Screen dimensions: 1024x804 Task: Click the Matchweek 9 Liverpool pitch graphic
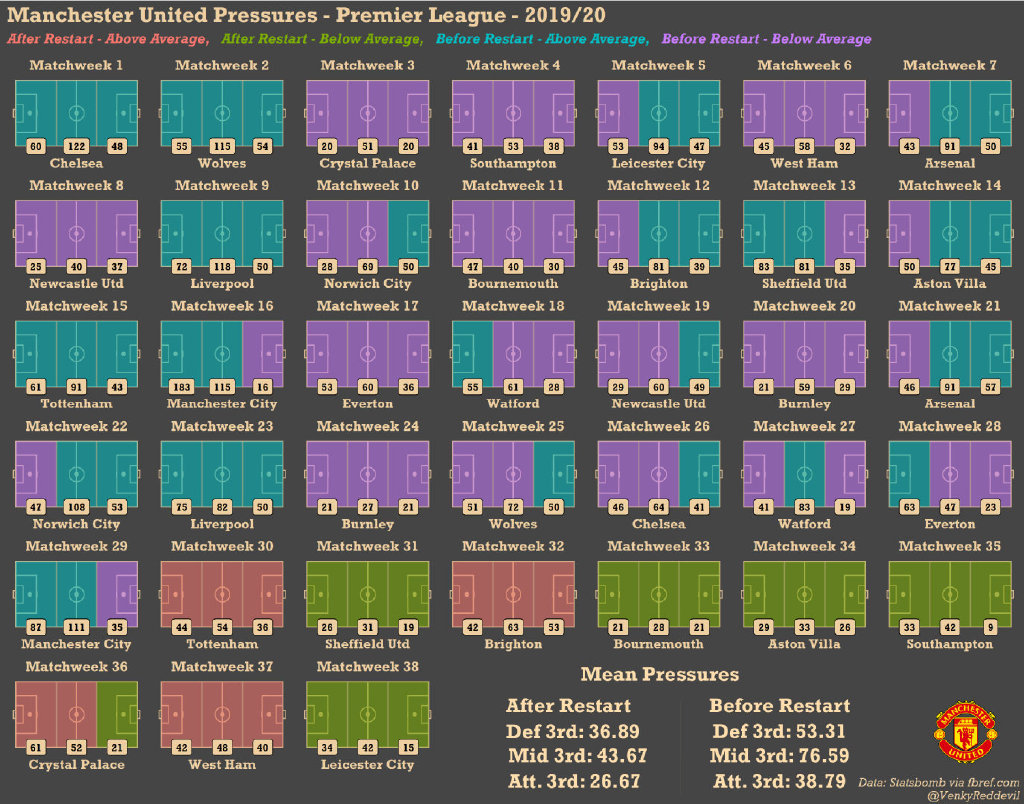[x=222, y=233]
